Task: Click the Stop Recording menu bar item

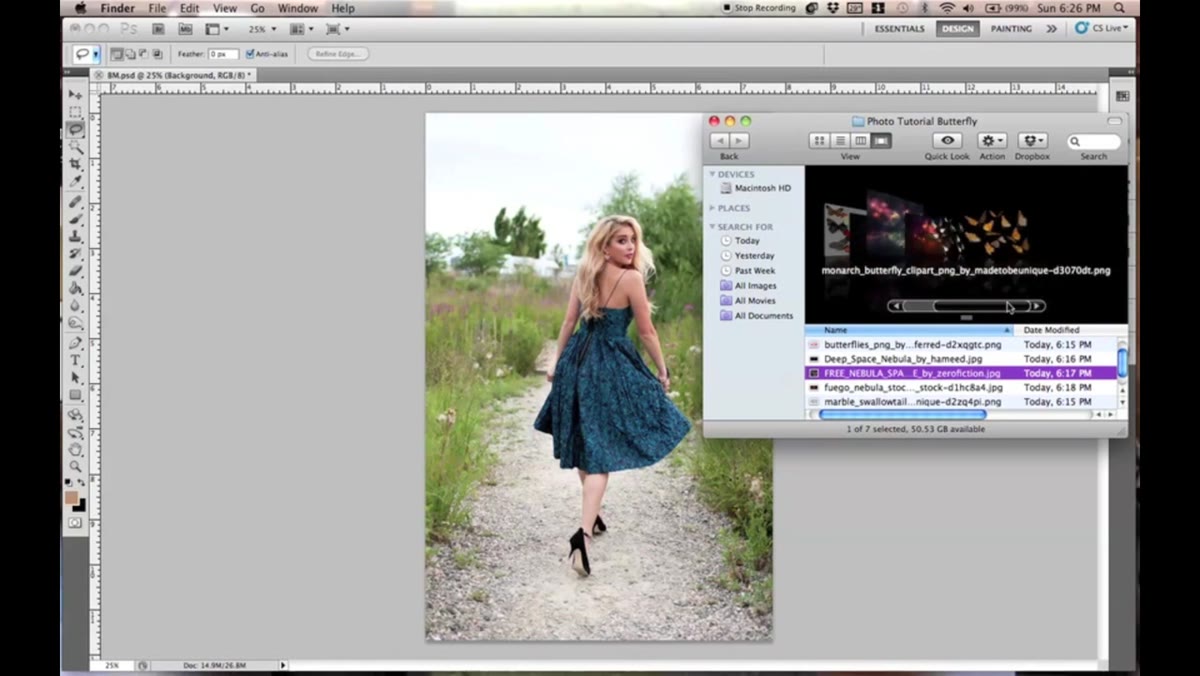Action: pyautogui.click(x=760, y=8)
